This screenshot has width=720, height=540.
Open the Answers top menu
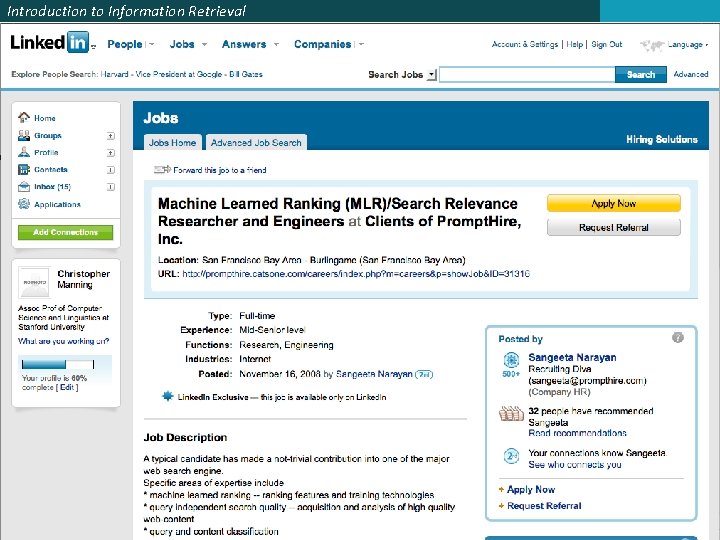(x=244, y=44)
